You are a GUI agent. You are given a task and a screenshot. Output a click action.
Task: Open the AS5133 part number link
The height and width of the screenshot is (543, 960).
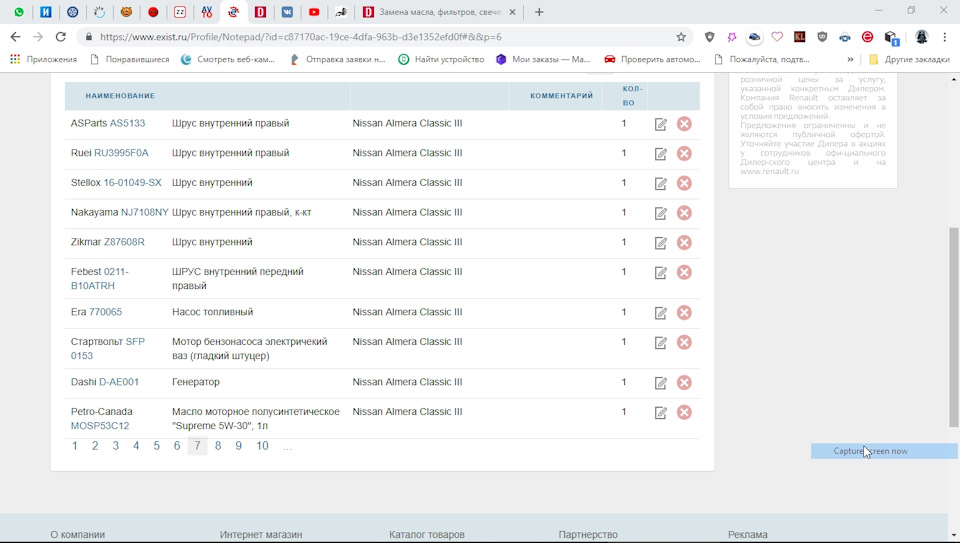click(x=127, y=123)
